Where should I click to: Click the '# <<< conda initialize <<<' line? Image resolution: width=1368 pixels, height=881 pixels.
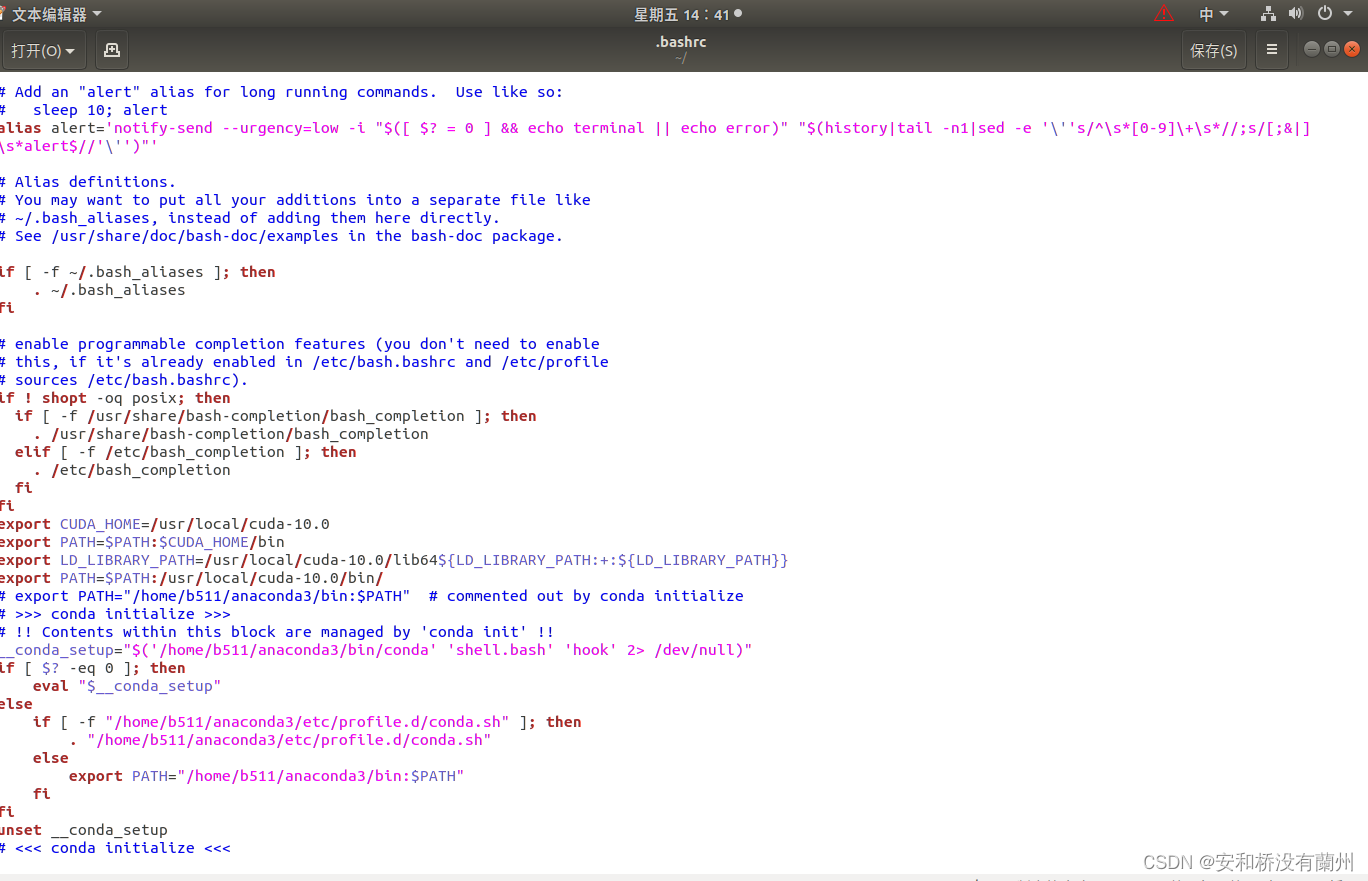tap(115, 848)
